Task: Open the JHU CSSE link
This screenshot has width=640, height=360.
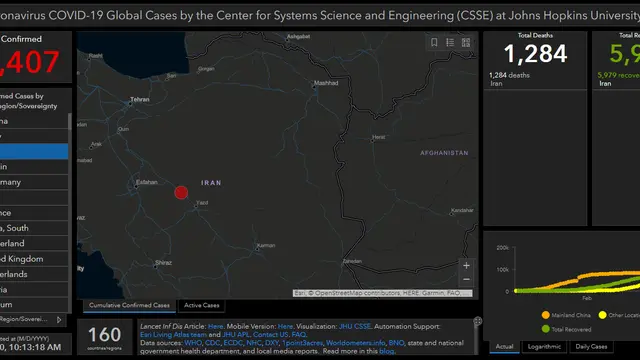Action: (x=355, y=327)
